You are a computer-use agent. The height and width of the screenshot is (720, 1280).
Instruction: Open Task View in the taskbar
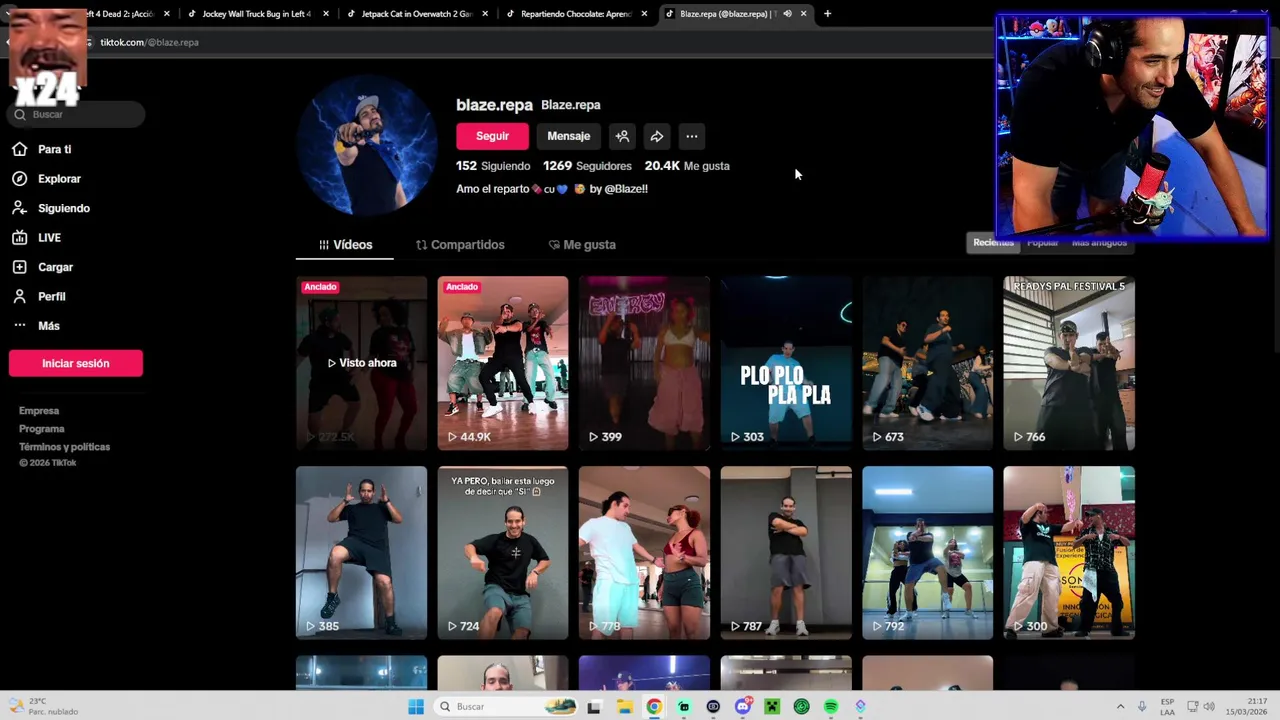coord(594,707)
